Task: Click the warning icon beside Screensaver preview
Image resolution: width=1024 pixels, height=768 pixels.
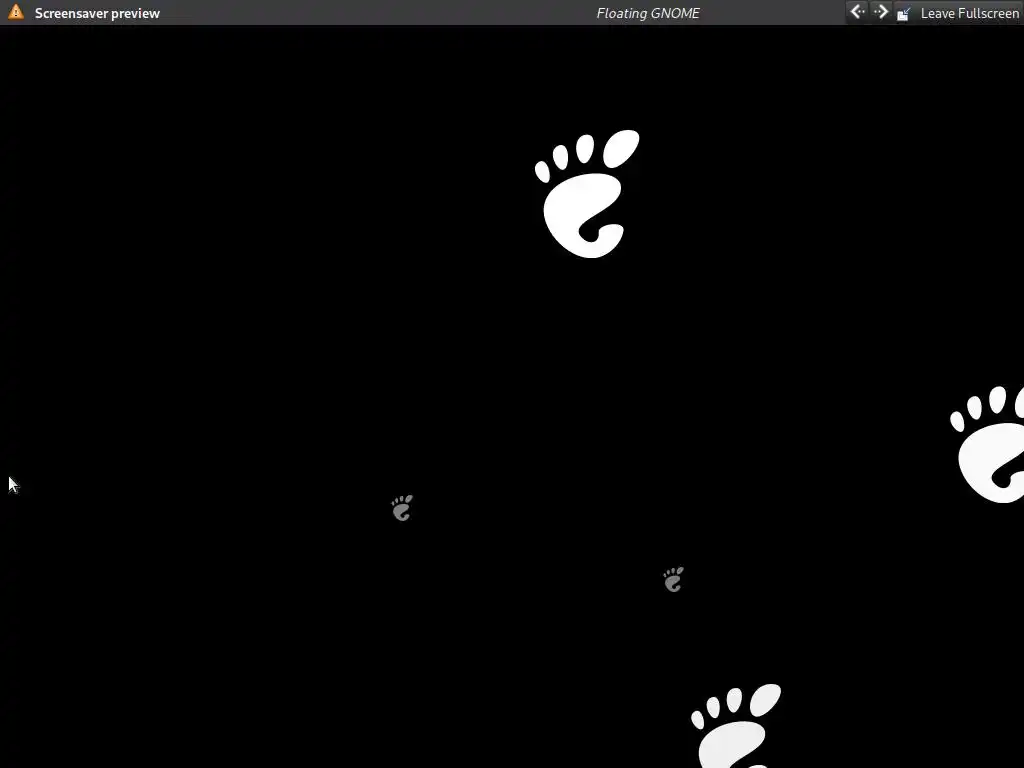Action: [16, 12]
